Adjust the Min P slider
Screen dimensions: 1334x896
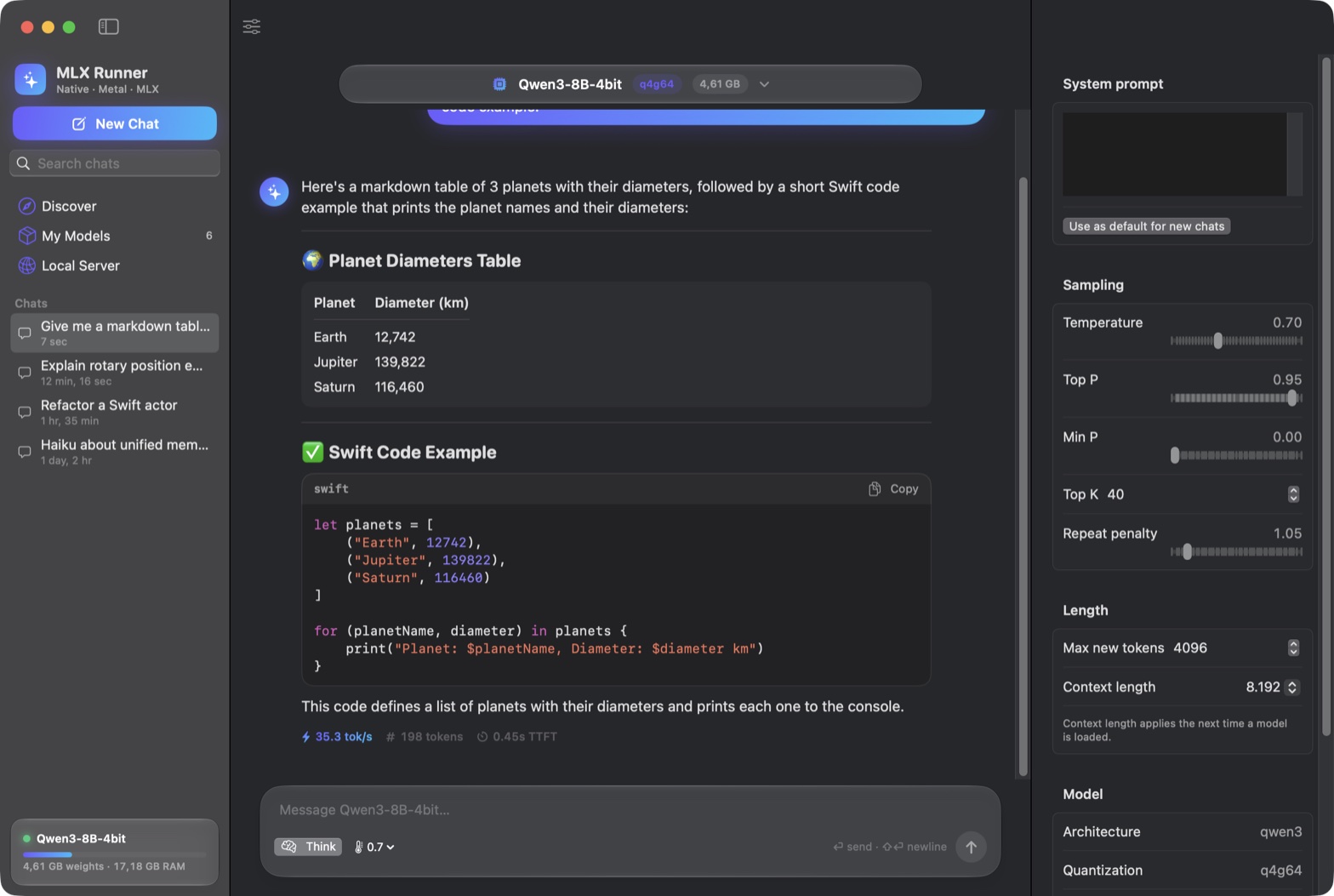coord(1236,455)
